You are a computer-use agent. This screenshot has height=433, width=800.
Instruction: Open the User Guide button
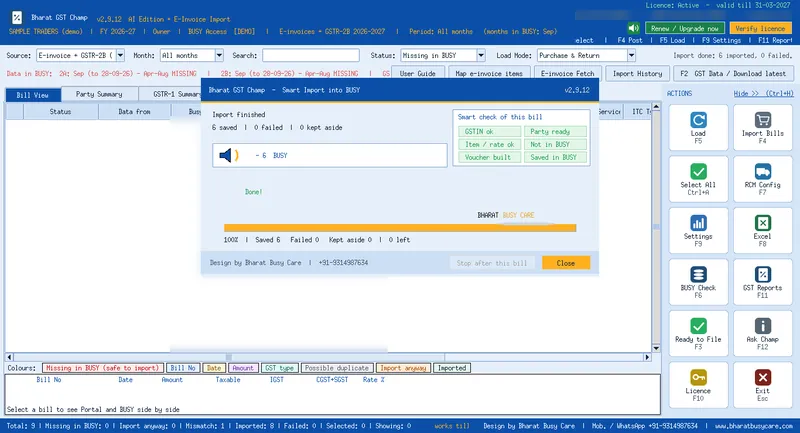417,73
